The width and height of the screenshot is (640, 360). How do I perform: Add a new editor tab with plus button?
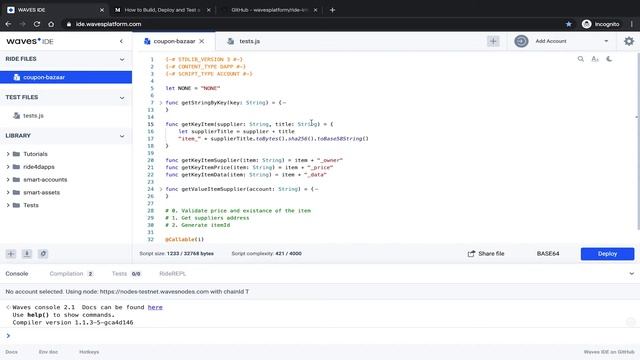(493, 41)
